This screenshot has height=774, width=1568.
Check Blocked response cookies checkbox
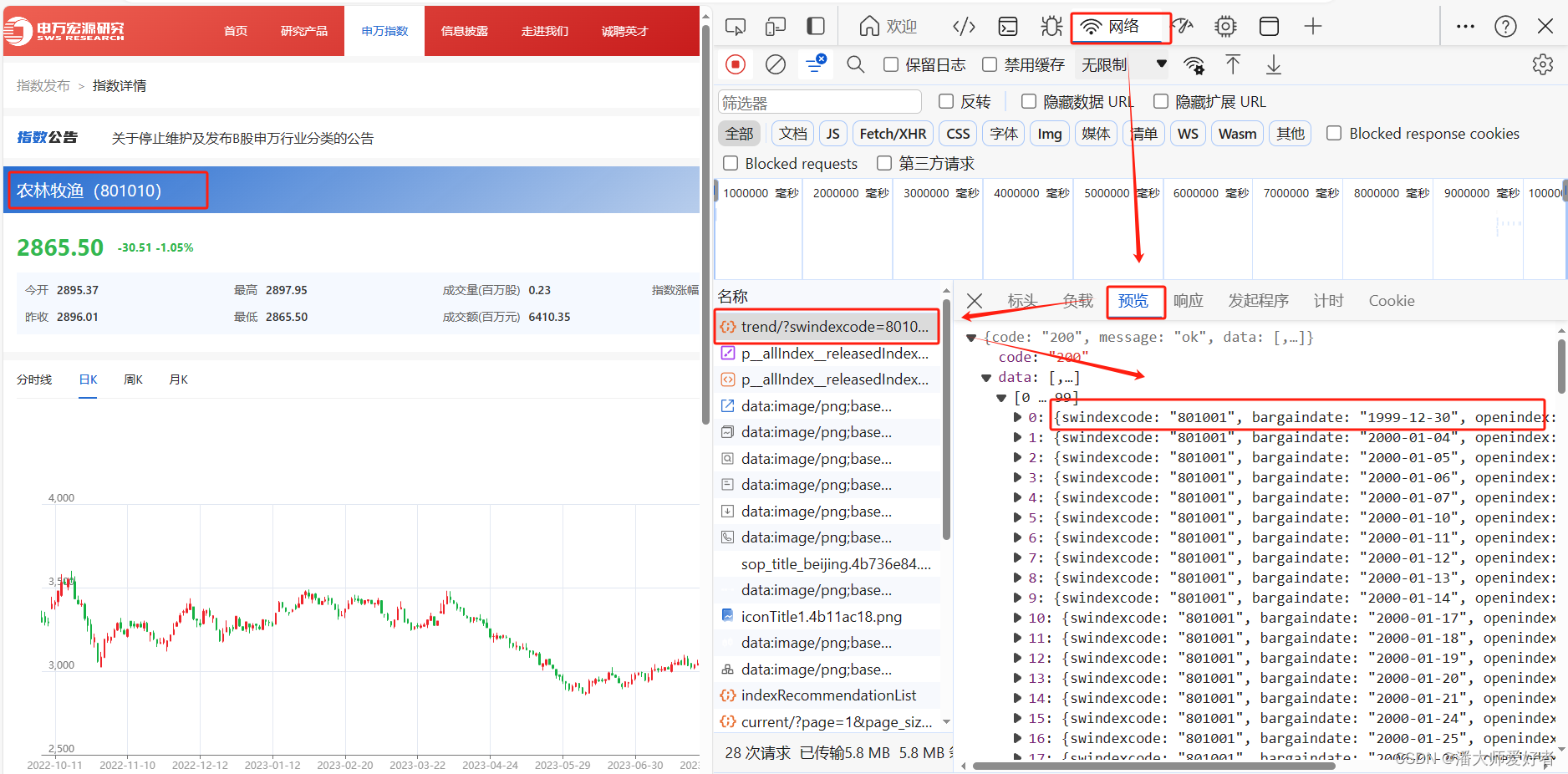tap(1334, 133)
